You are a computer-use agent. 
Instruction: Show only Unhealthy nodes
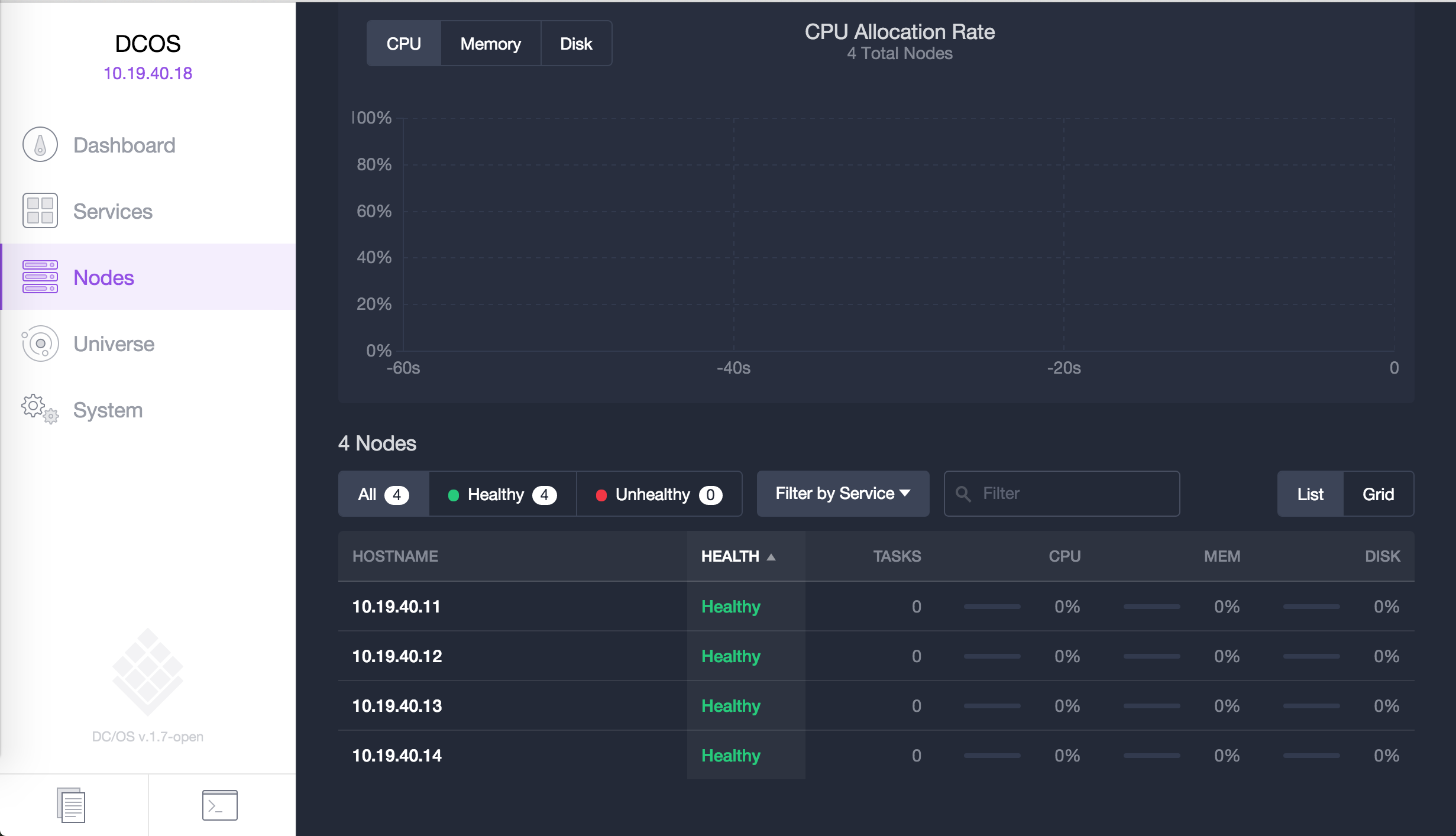click(x=658, y=494)
